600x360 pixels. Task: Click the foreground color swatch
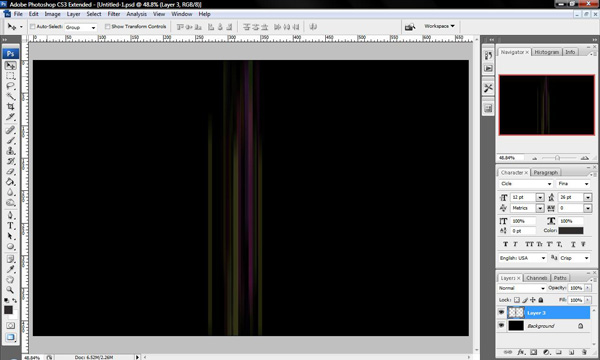8,310
